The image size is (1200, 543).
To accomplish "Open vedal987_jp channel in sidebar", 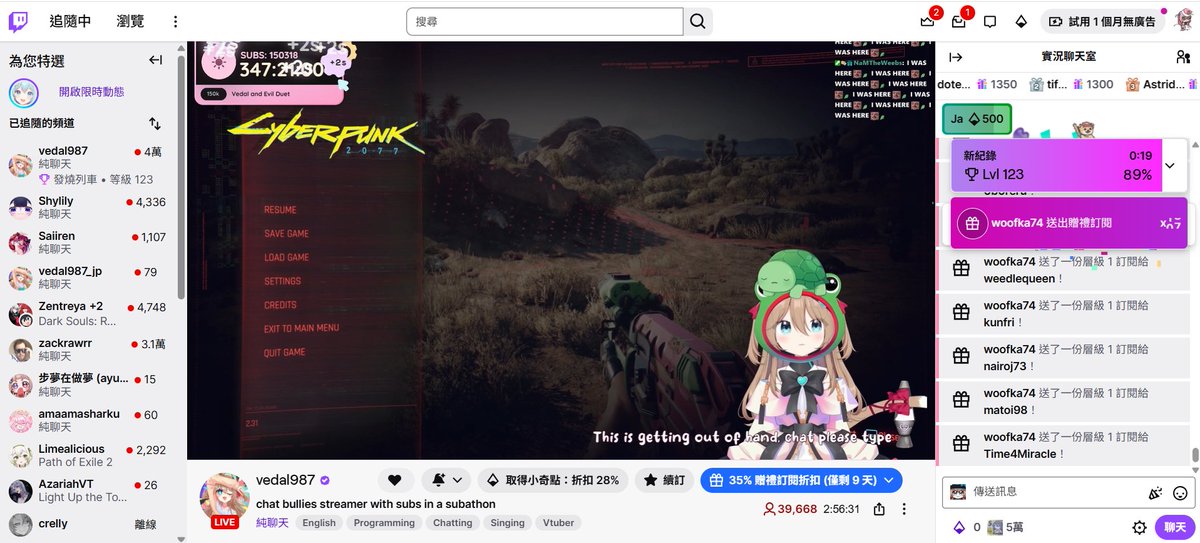I will click(x=90, y=278).
